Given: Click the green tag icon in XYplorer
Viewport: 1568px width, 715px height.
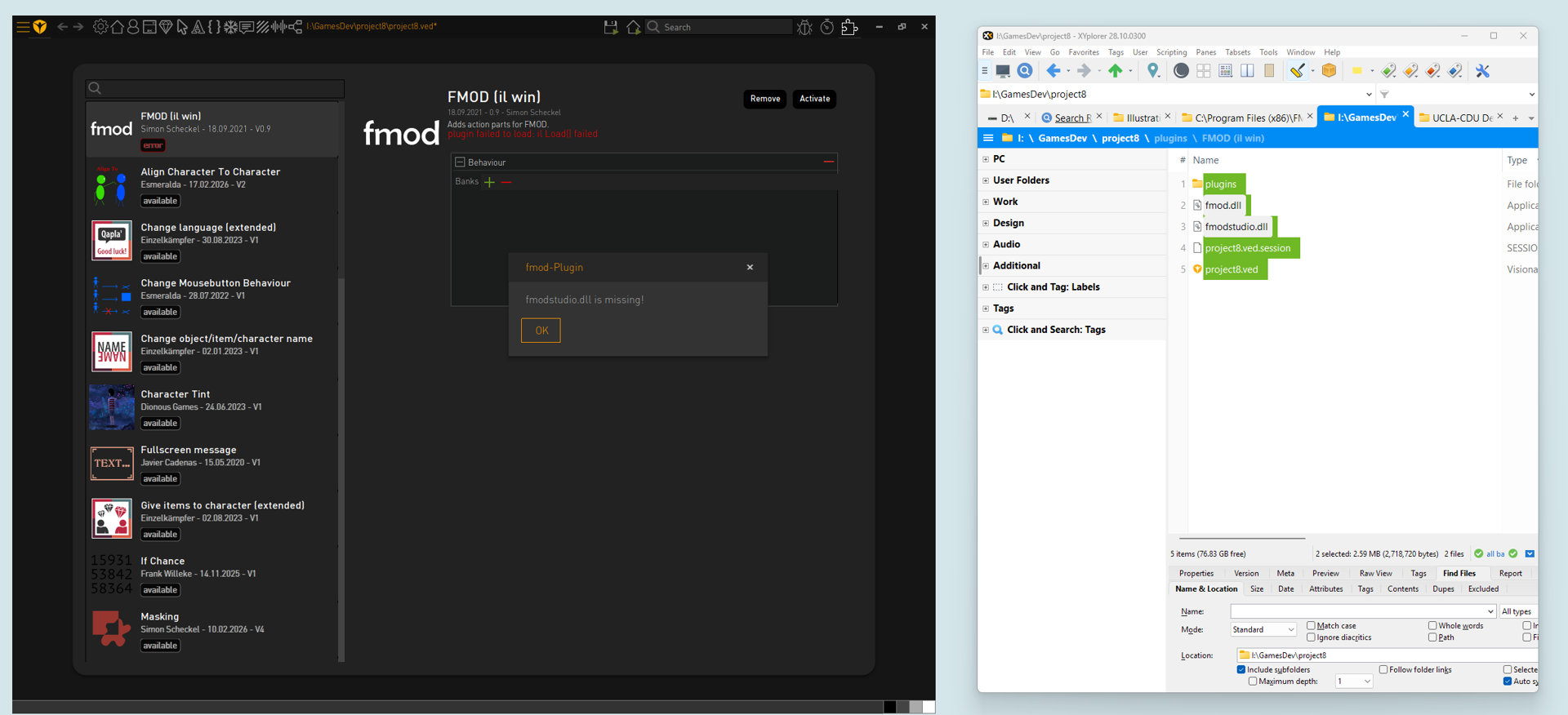Looking at the screenshot, I should click(1388, 71).
